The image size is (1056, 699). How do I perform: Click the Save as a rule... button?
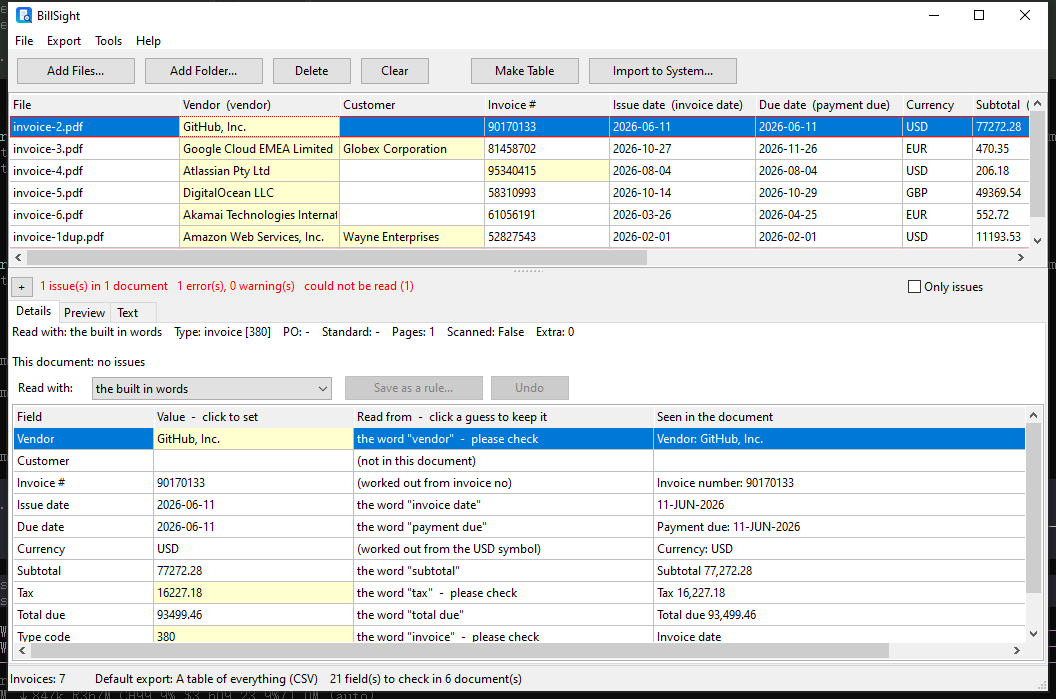(x=414, y=388)
